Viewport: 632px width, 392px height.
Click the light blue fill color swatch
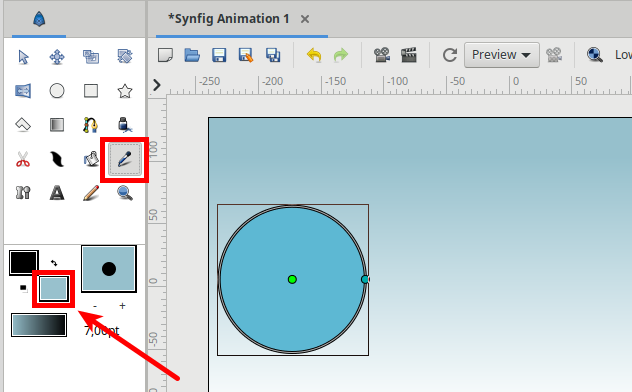pyautogui.click(x=54, y=288)
